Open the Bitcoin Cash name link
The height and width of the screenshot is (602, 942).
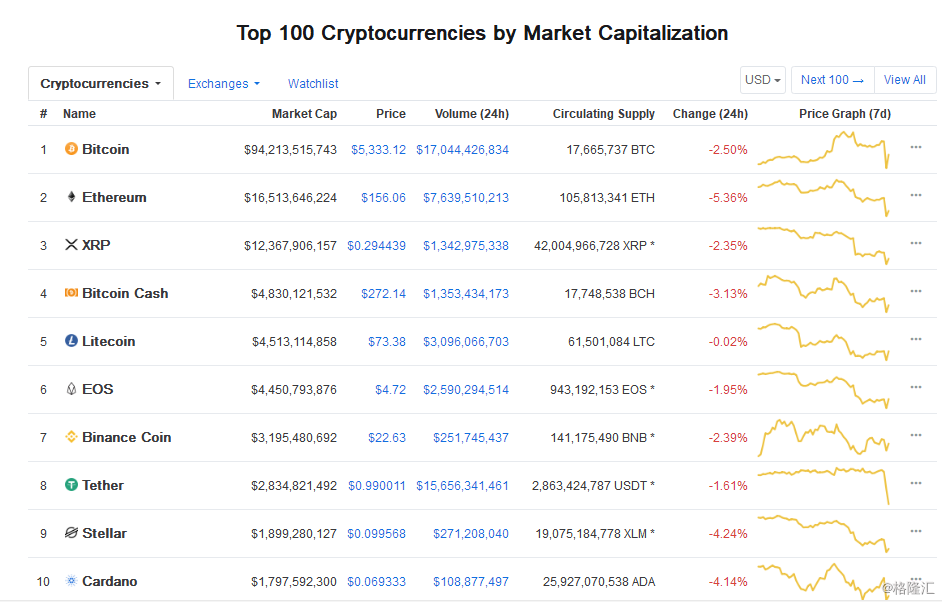(x=125, y=293)
